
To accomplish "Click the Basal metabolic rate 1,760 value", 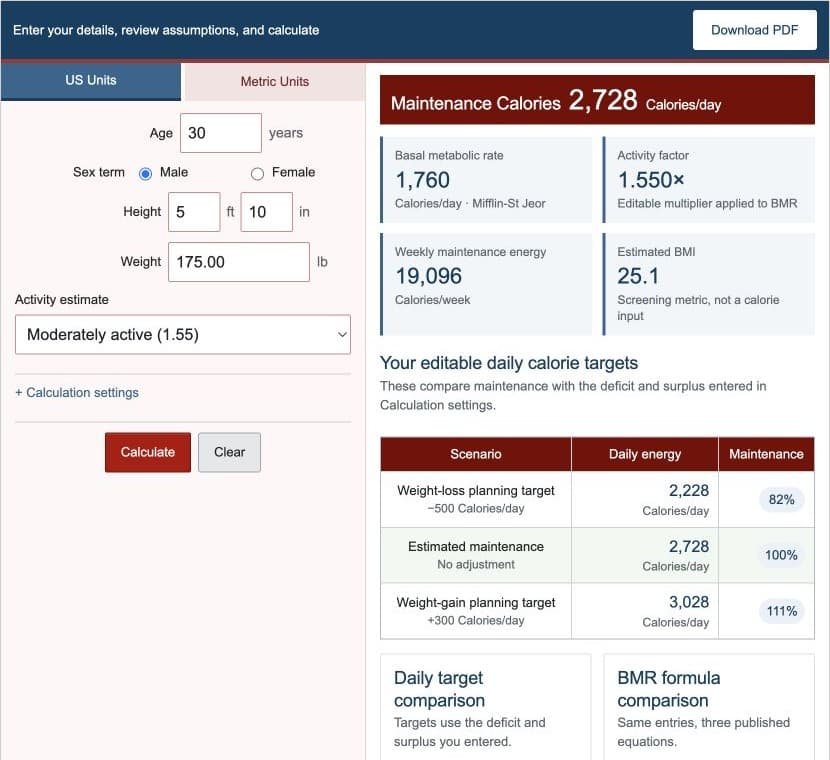I will tap(422, 180).
